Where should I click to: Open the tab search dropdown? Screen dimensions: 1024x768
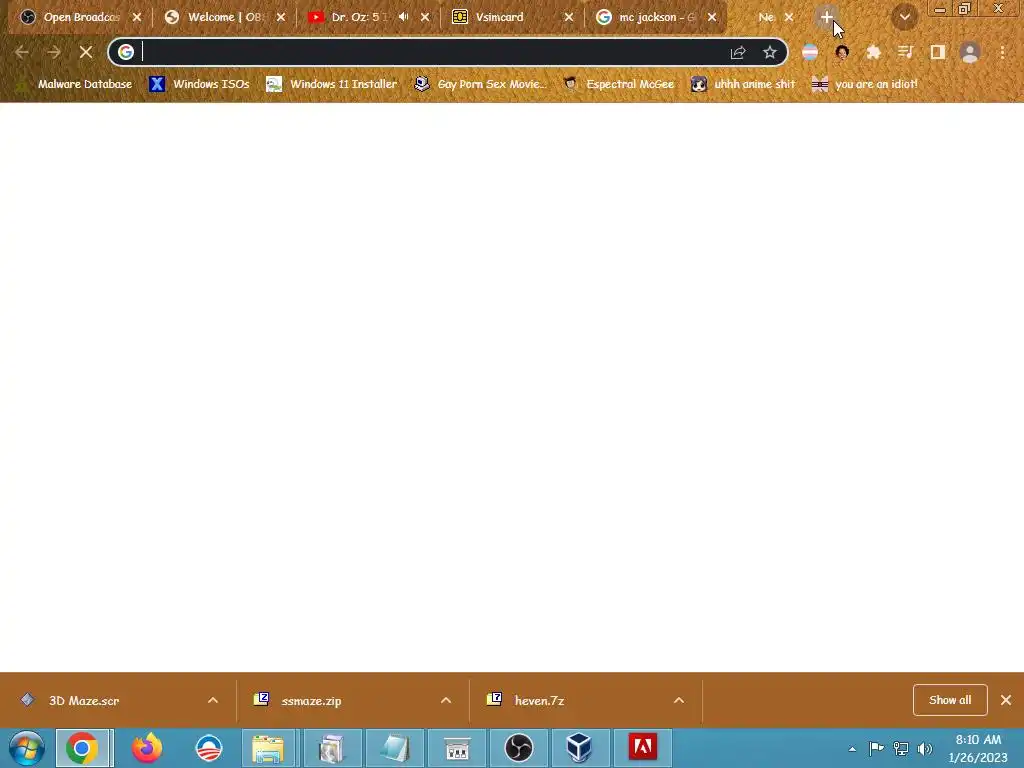(x=904, y=17)
